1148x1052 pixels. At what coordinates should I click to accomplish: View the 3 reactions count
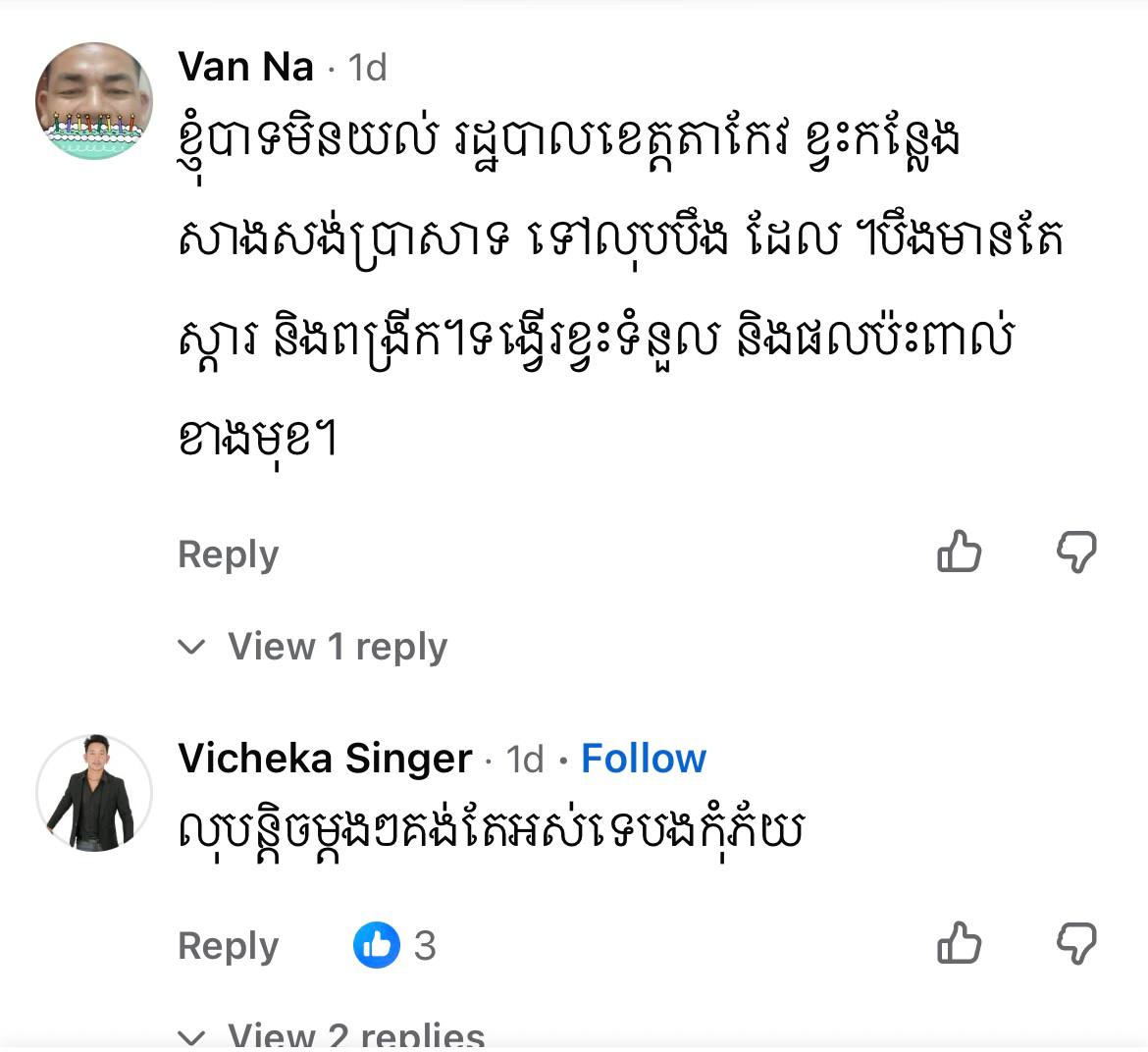(x=425, y=945)
